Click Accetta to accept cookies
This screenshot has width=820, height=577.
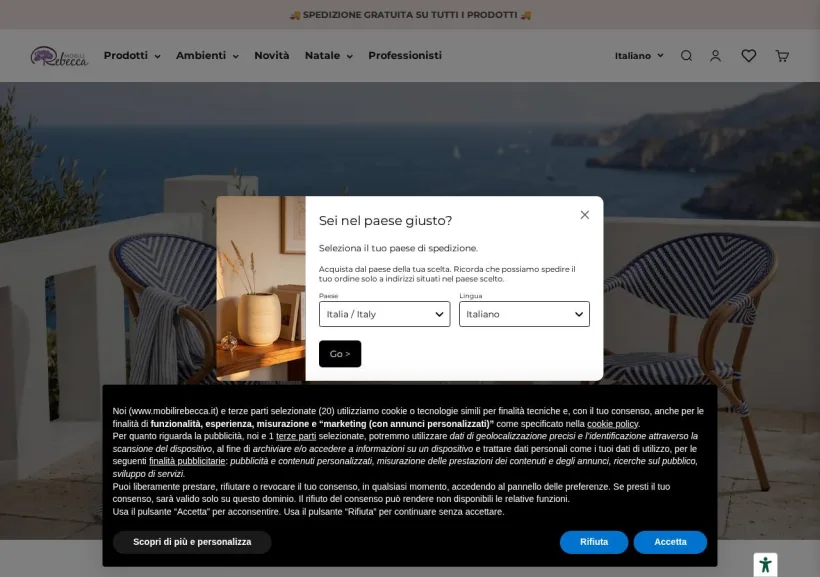(670, 542)
